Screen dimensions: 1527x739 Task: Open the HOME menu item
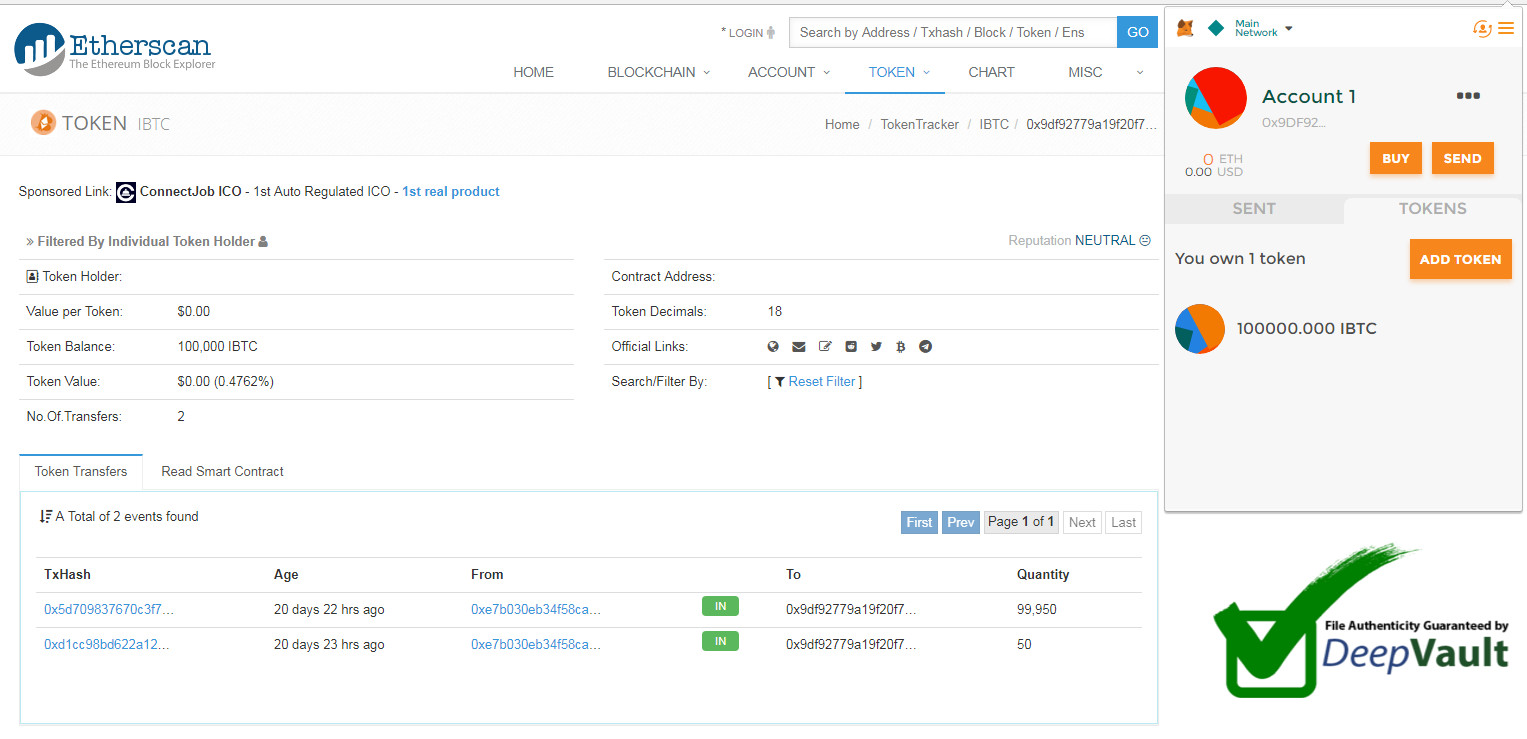(x=533, y=73)
